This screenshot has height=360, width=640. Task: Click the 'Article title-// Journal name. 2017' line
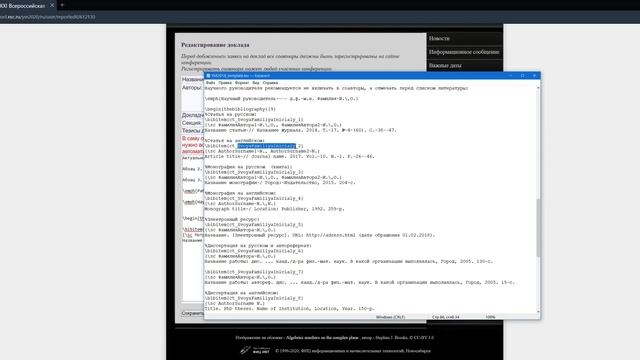coord(289,156)
